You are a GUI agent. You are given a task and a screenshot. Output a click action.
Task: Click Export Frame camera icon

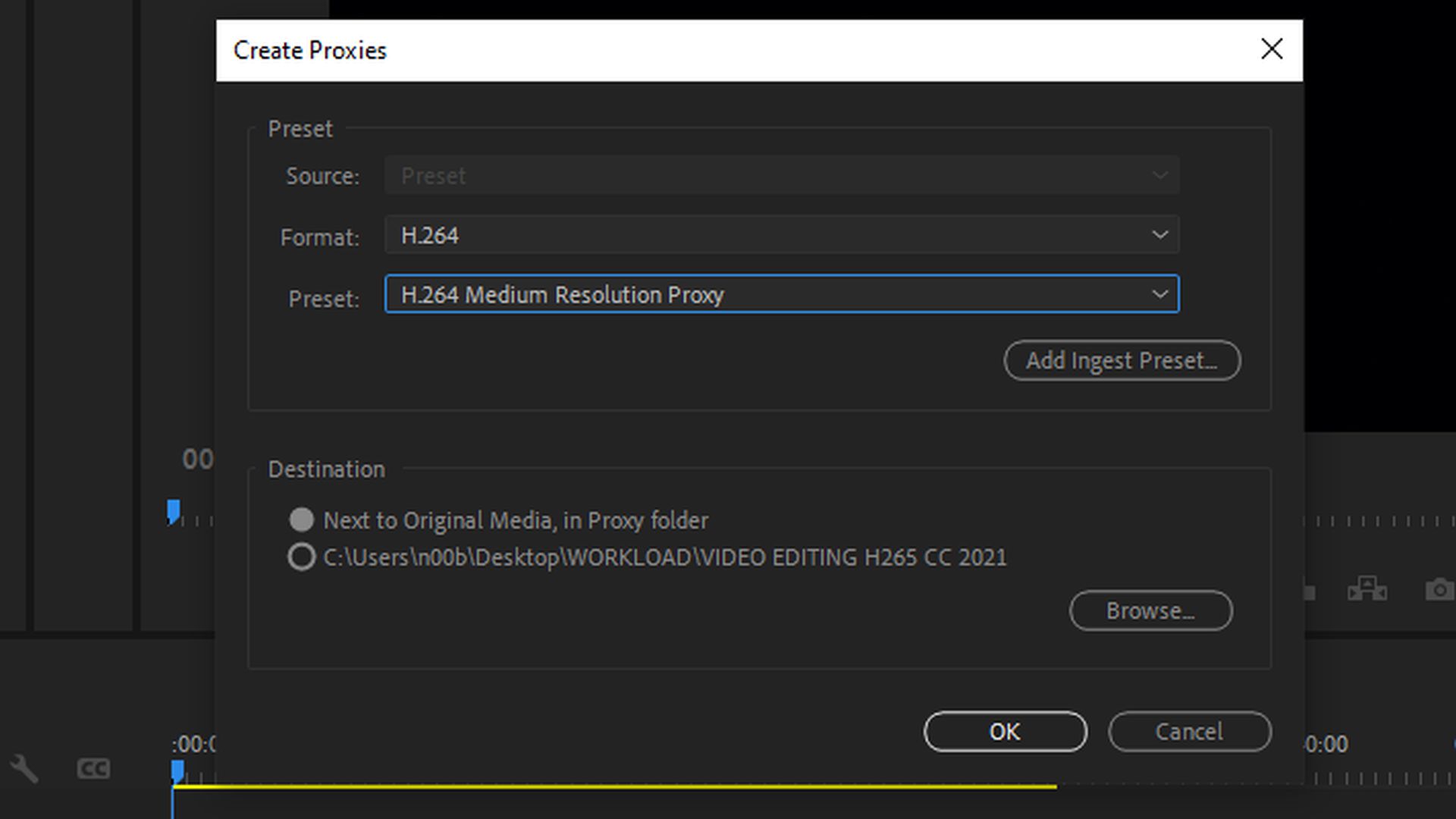coord(1439,589)
